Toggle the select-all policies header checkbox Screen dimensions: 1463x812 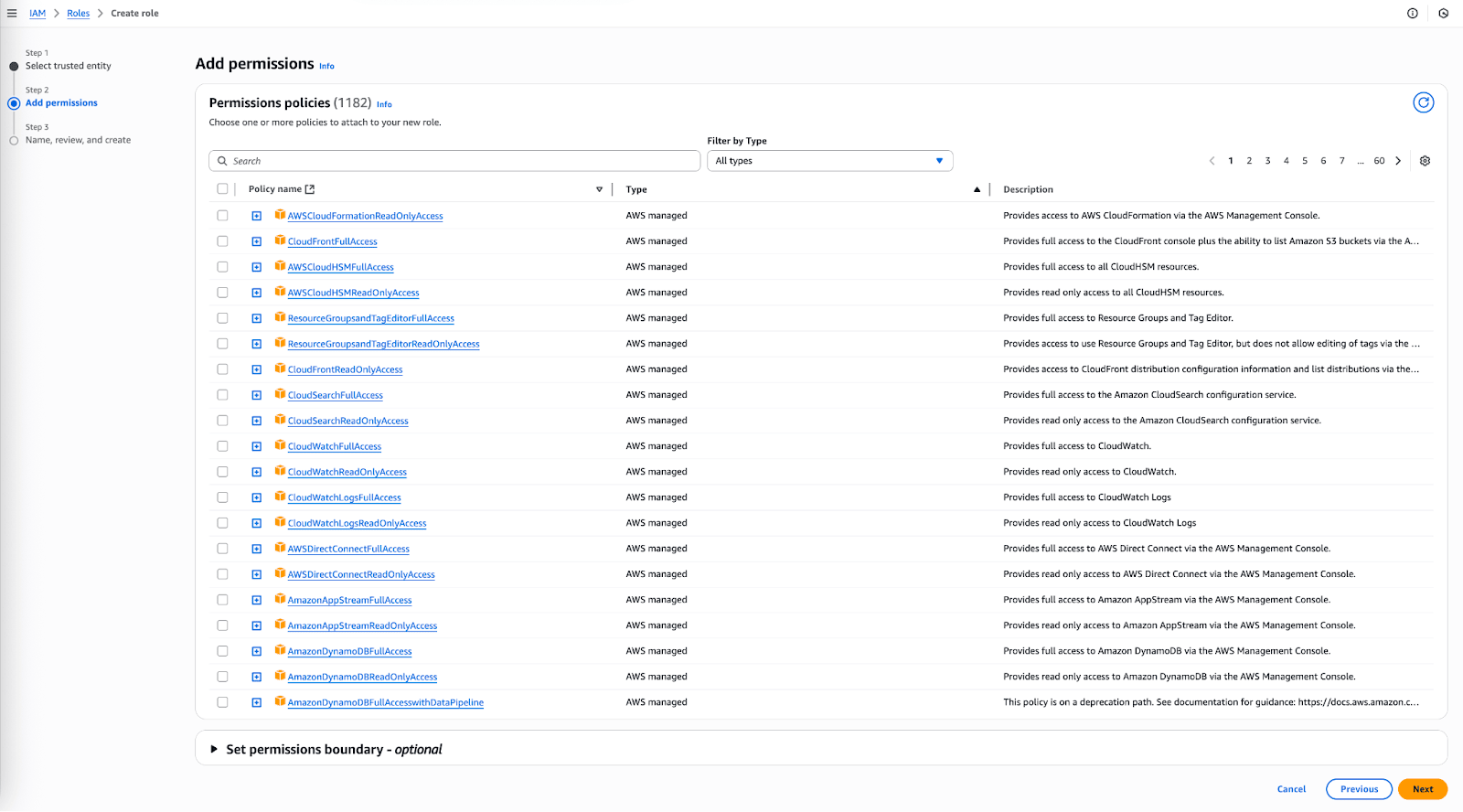click(222, 189)
